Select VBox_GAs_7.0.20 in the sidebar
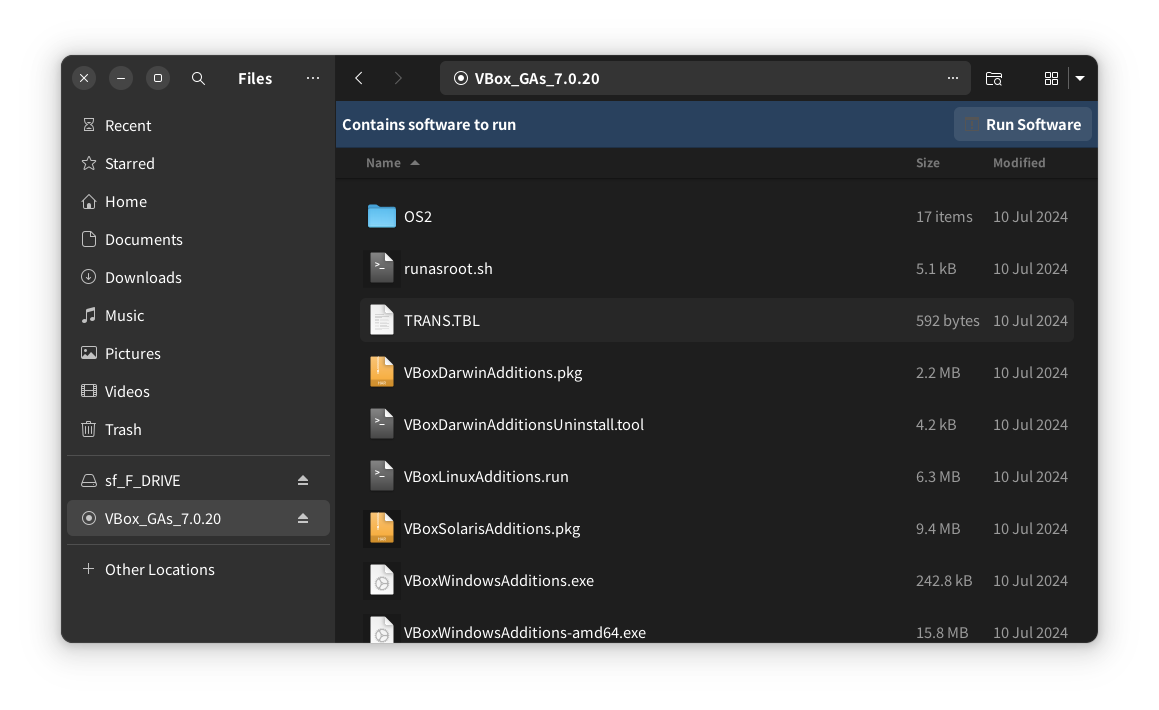Viewport: 1159px width, 710px height. point(198,519)
